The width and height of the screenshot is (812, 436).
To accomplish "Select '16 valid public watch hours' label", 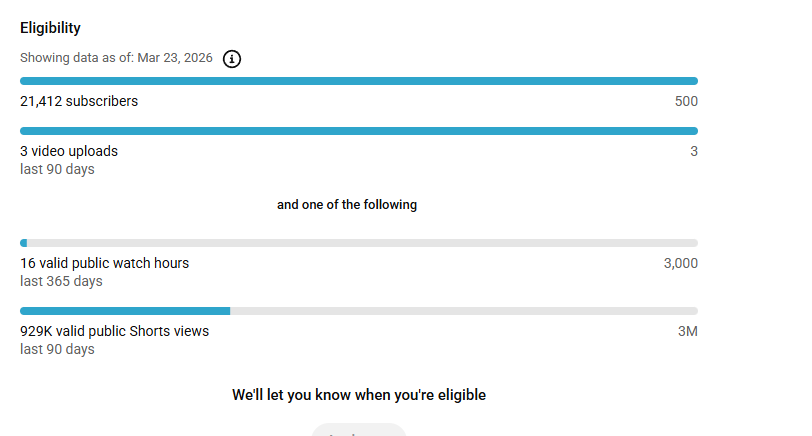I will [x=104, y=263].
